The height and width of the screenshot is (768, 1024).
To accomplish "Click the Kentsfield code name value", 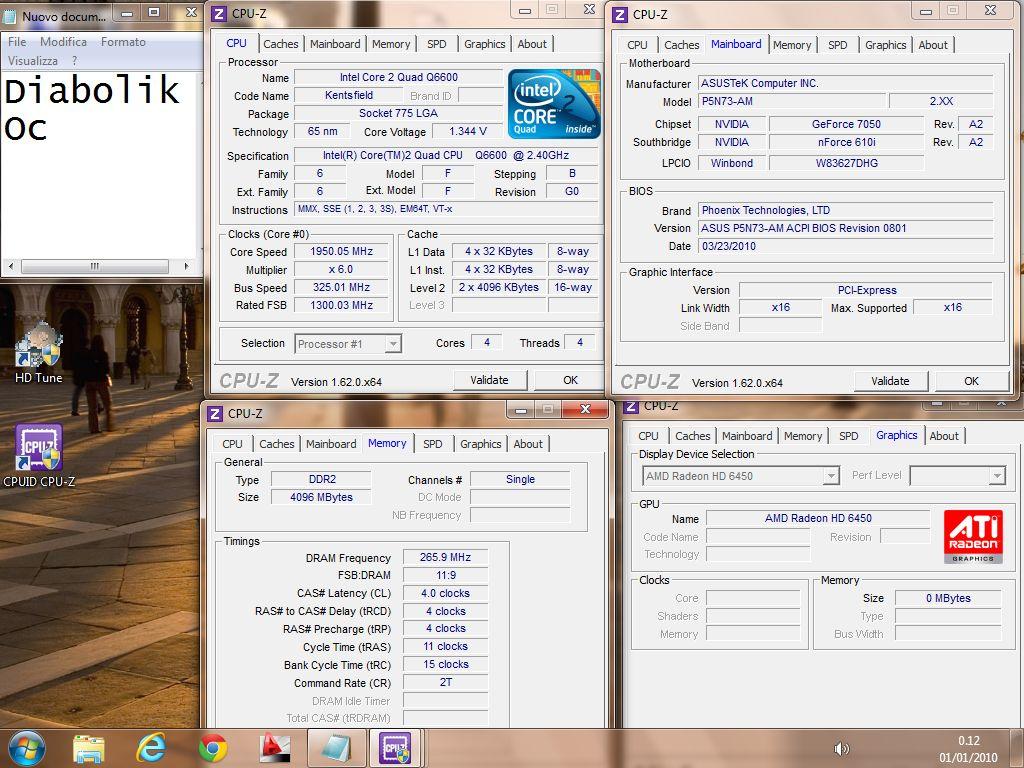I will coord(349,95).
